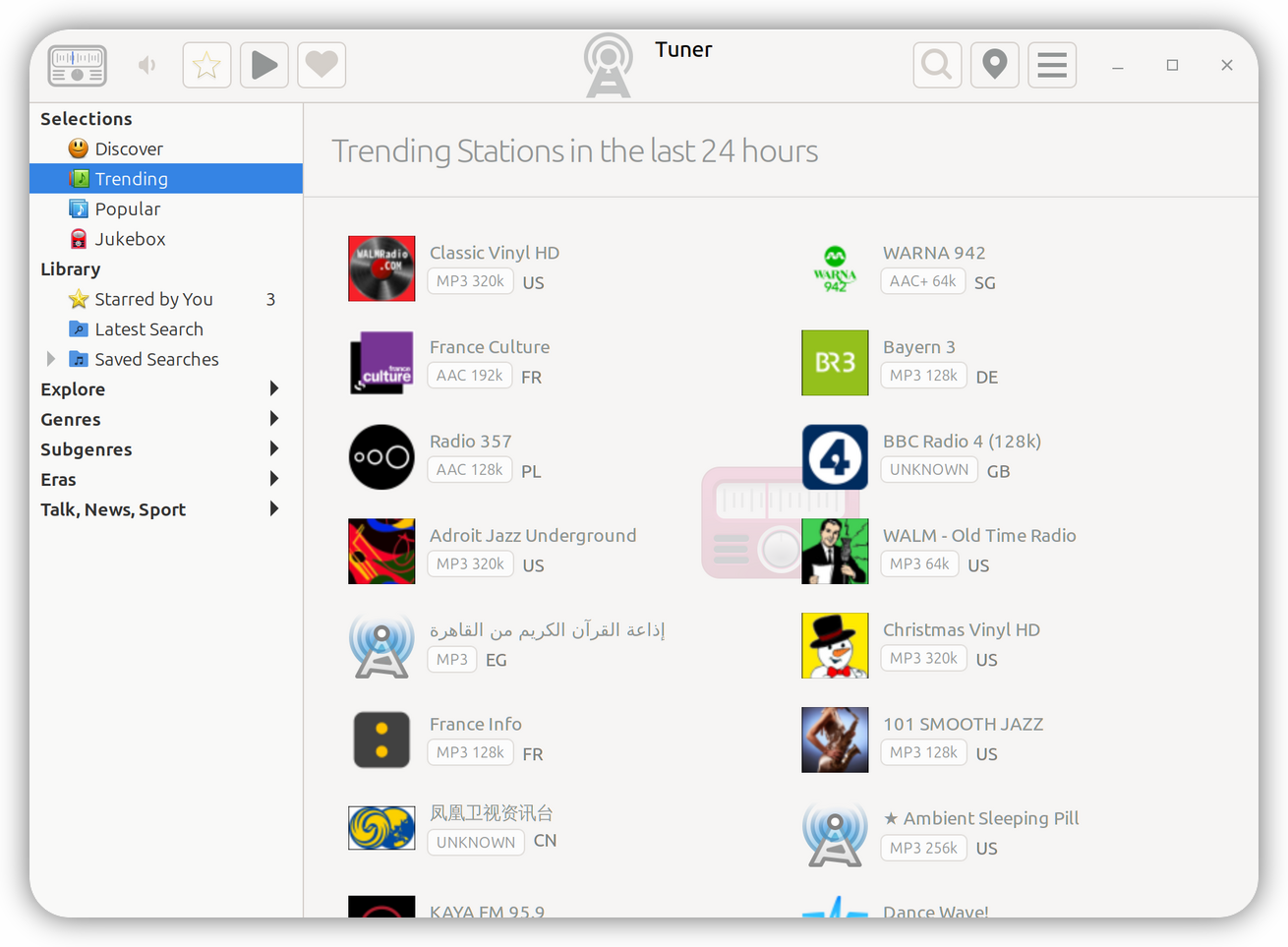Play BBC Radio 4 (128k) station

963,442
